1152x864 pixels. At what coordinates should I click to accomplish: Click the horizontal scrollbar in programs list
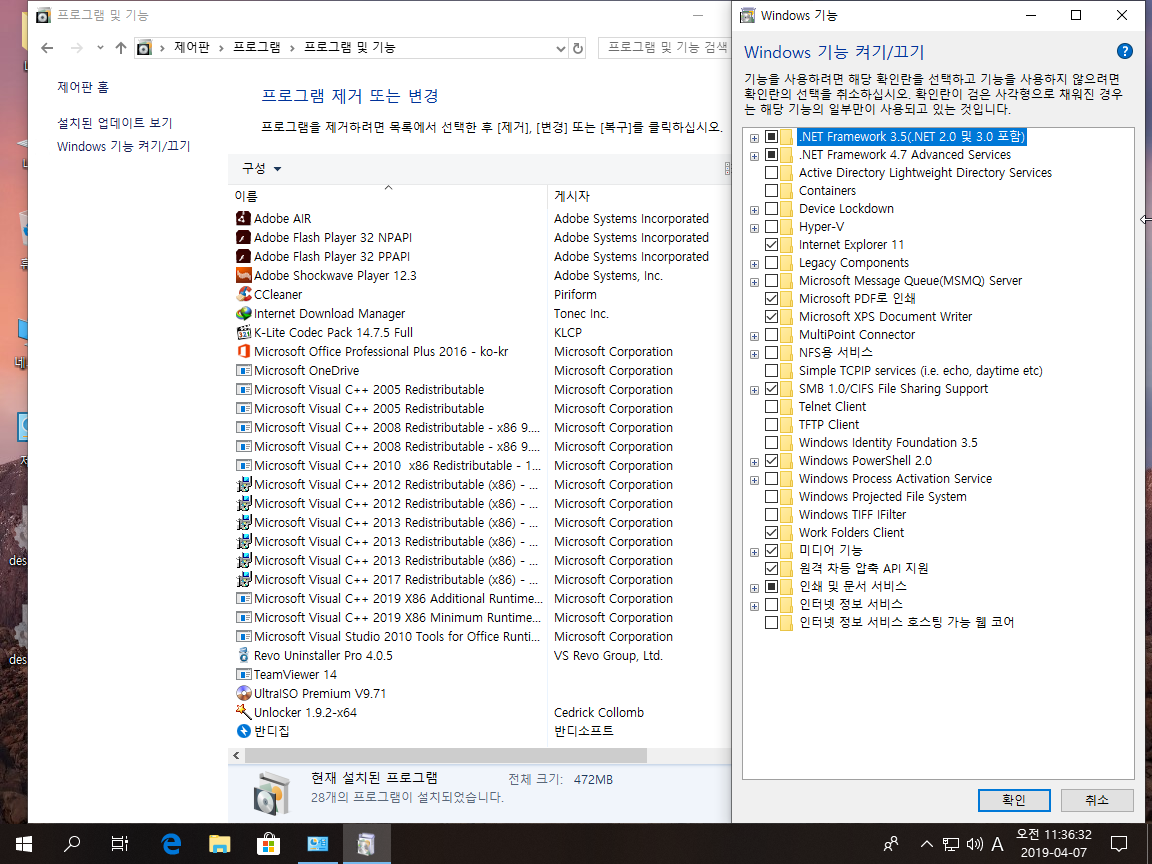[x=446, y=755]
